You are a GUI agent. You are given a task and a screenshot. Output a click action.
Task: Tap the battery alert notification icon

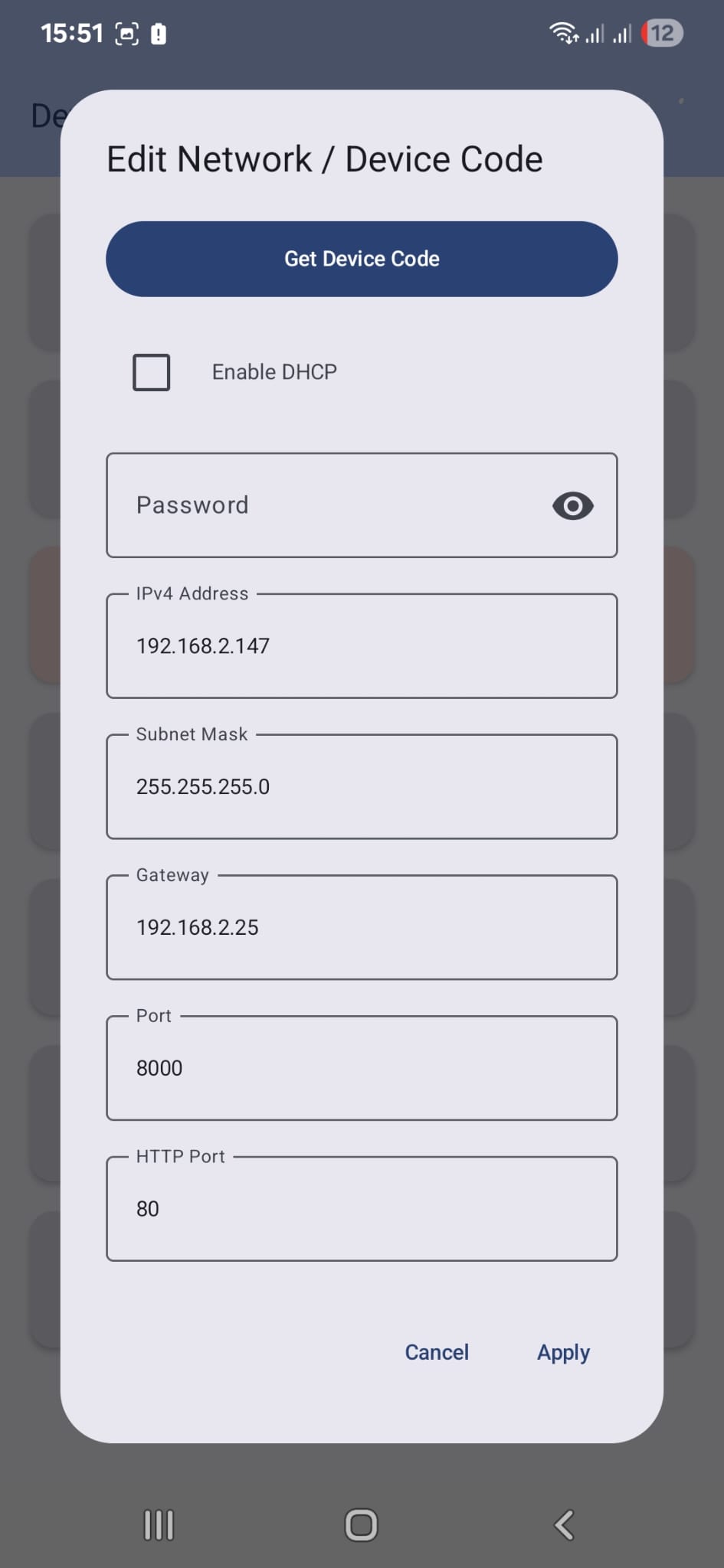pos(159,34)
